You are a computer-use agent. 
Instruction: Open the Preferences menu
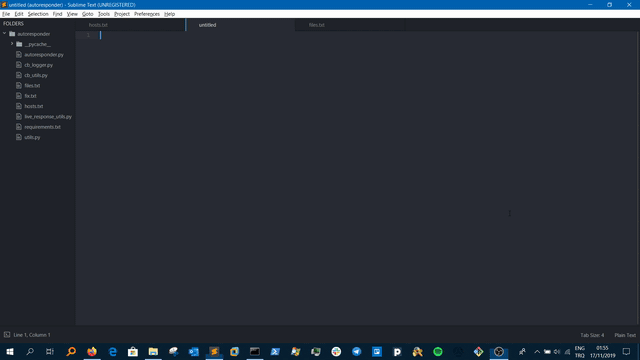click(x=147, y=14)
